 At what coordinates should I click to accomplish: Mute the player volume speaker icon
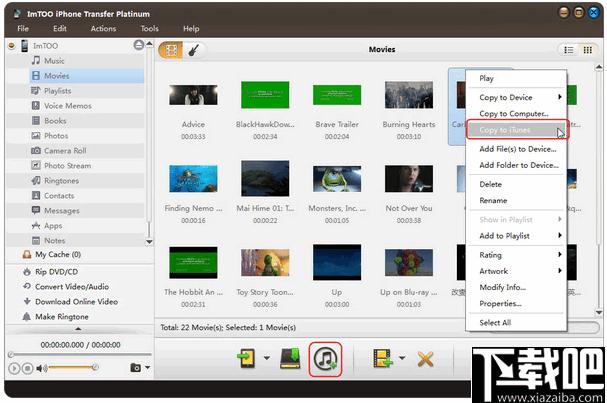(41, 368)
